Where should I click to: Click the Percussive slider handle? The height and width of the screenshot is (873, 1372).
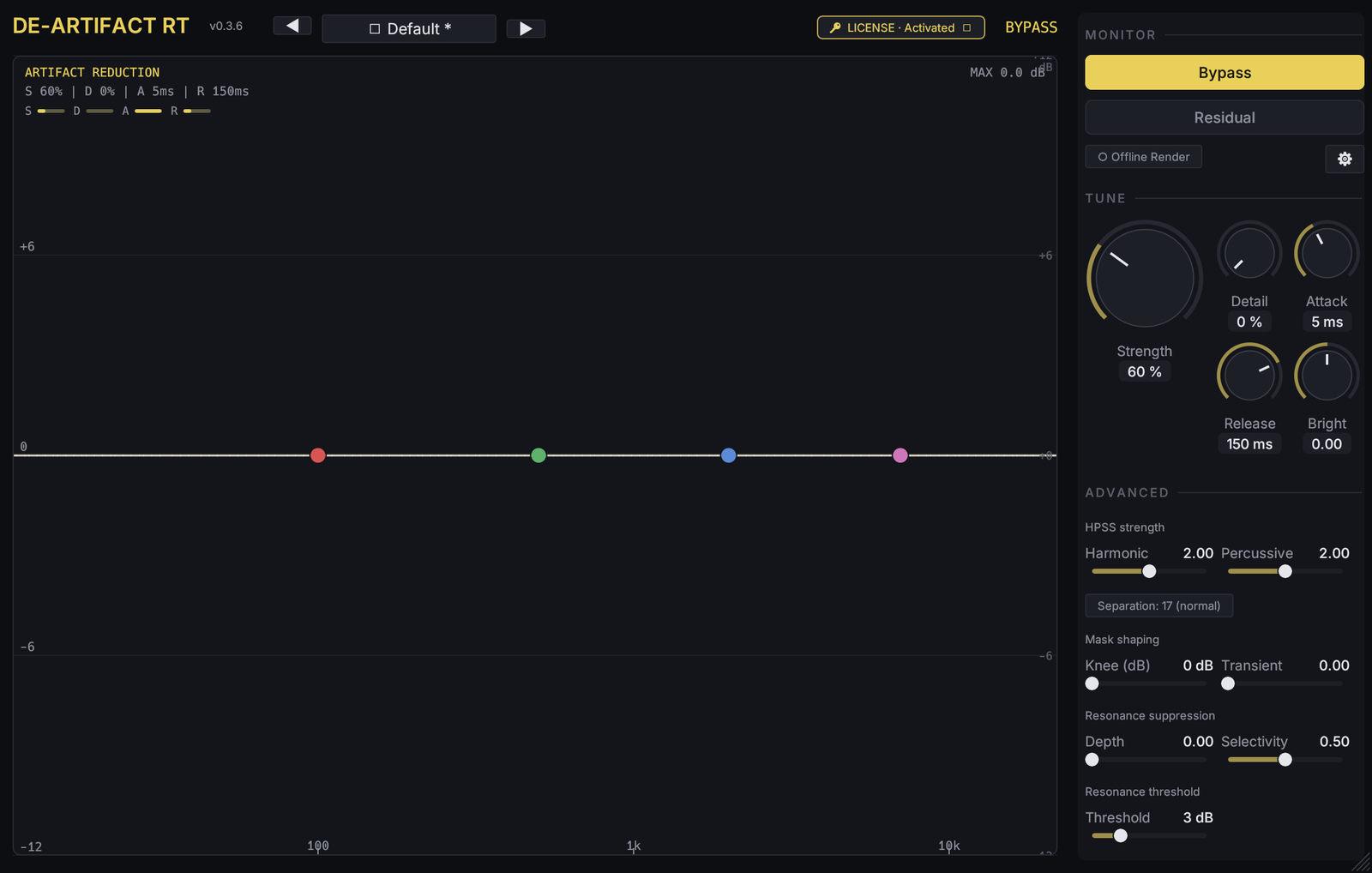click(1285, 571)
